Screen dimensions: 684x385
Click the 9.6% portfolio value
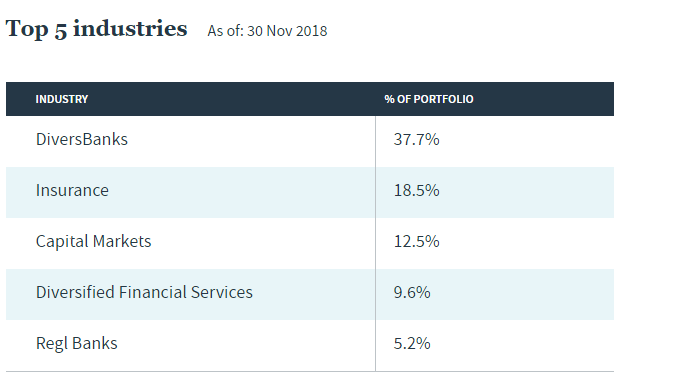tap(412, 293)
